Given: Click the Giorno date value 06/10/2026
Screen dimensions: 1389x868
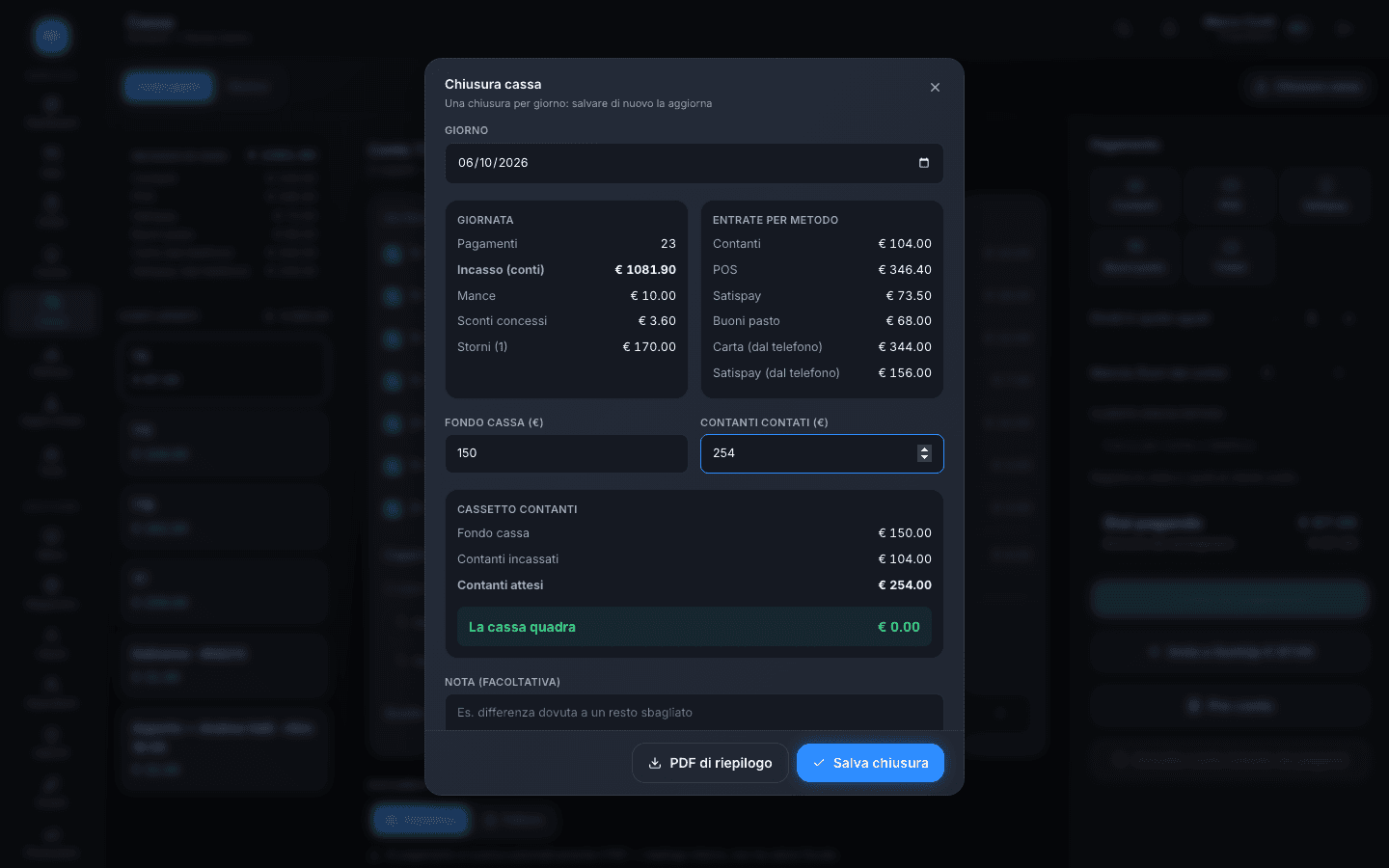Looking at the screenshot, I should point(493,163).
